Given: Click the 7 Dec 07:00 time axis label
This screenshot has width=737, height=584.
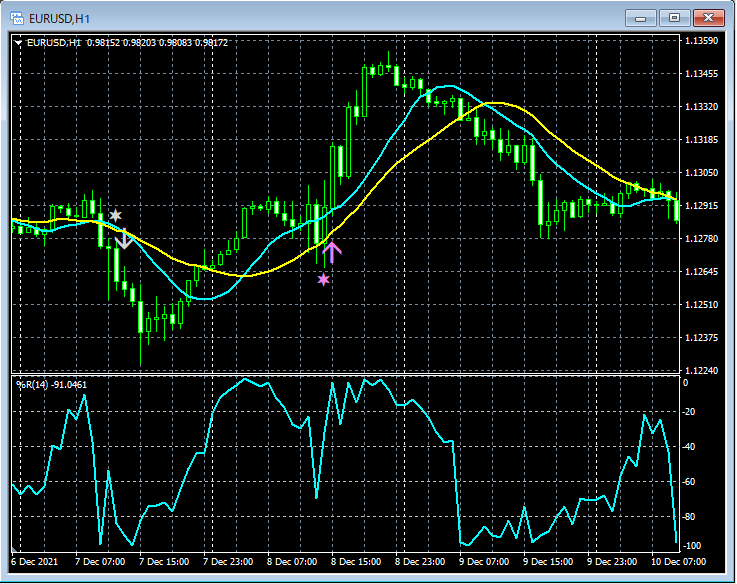Looking at the screenshot, I should coord(100,562).
